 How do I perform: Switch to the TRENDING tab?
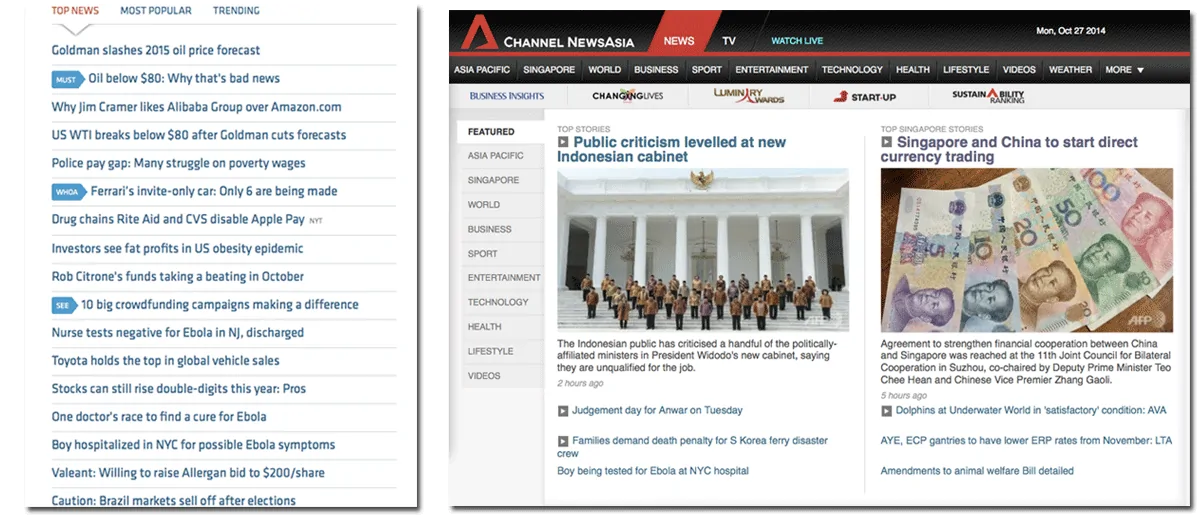point(236,11)
